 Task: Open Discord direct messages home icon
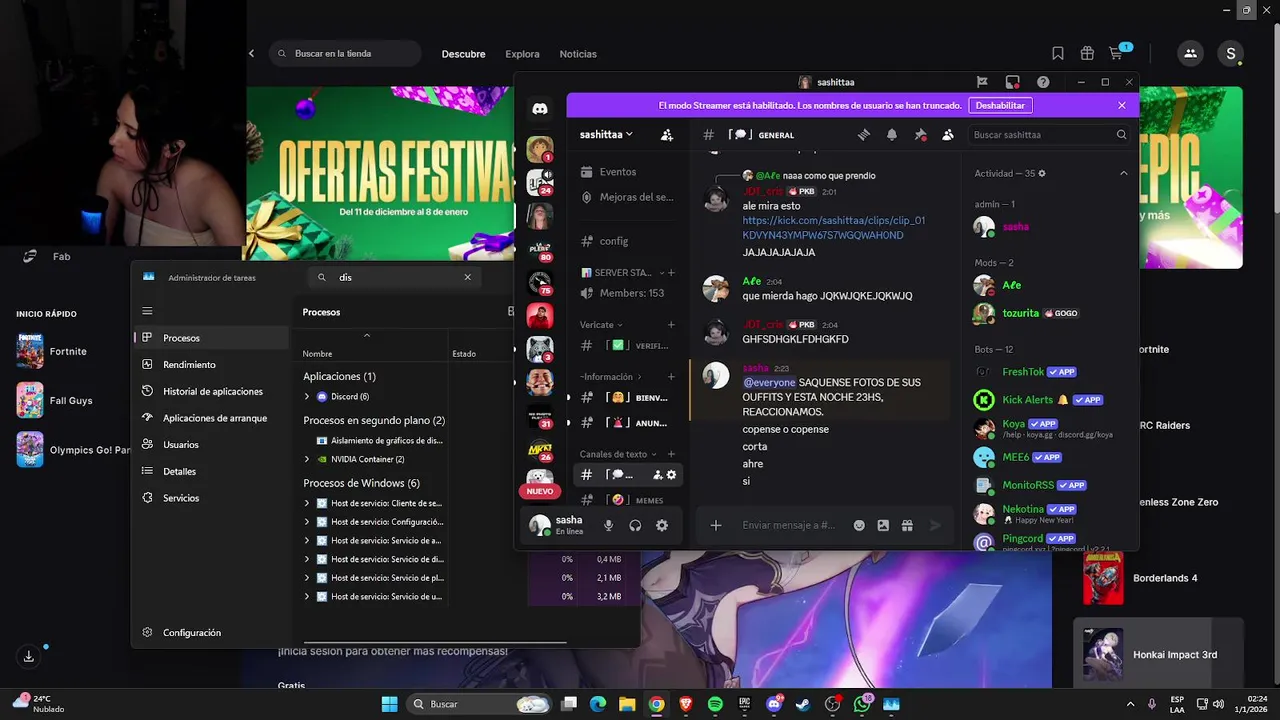coord(540,109)
